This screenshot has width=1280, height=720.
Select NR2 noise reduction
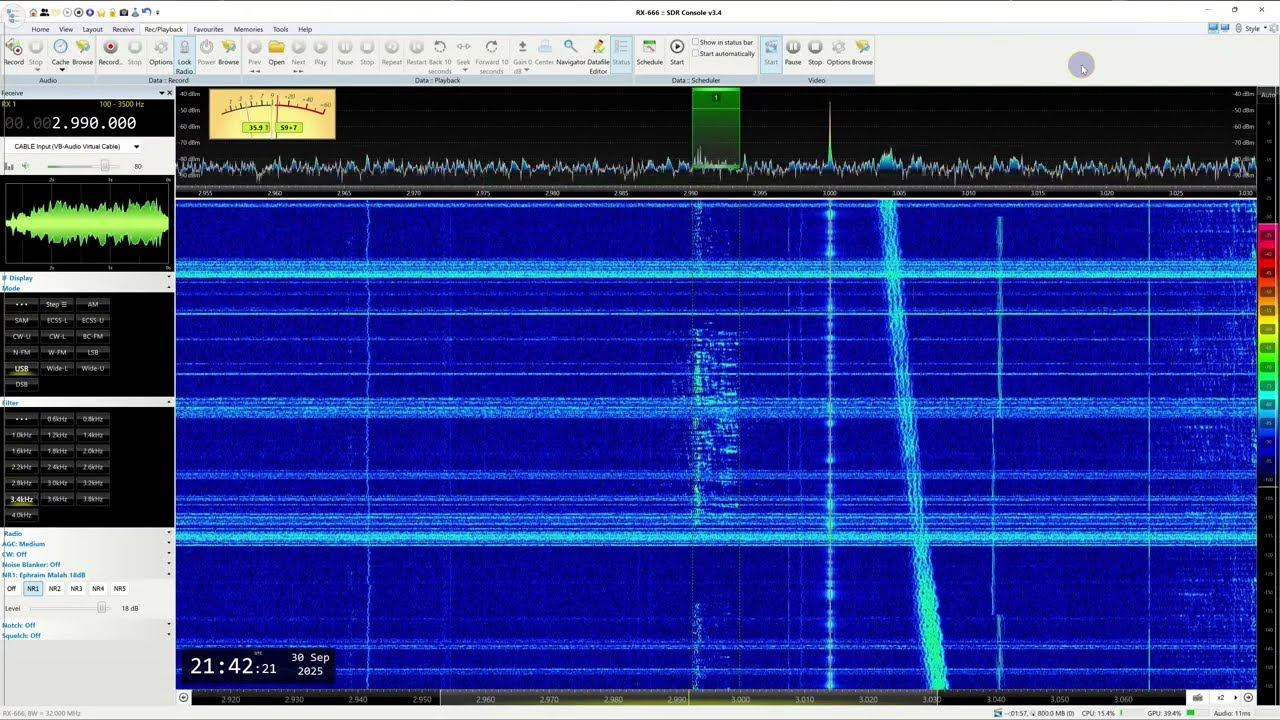point(55,589)
